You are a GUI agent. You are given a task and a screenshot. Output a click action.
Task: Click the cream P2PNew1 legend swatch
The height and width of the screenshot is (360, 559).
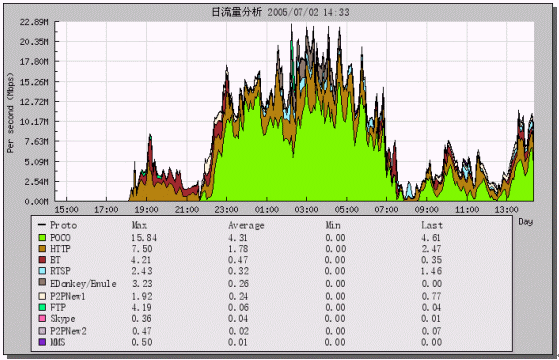[42, 296]
